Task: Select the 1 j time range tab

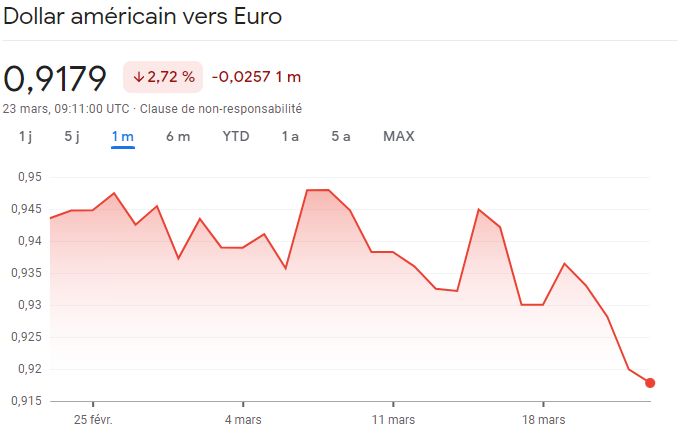Action: 25,136
